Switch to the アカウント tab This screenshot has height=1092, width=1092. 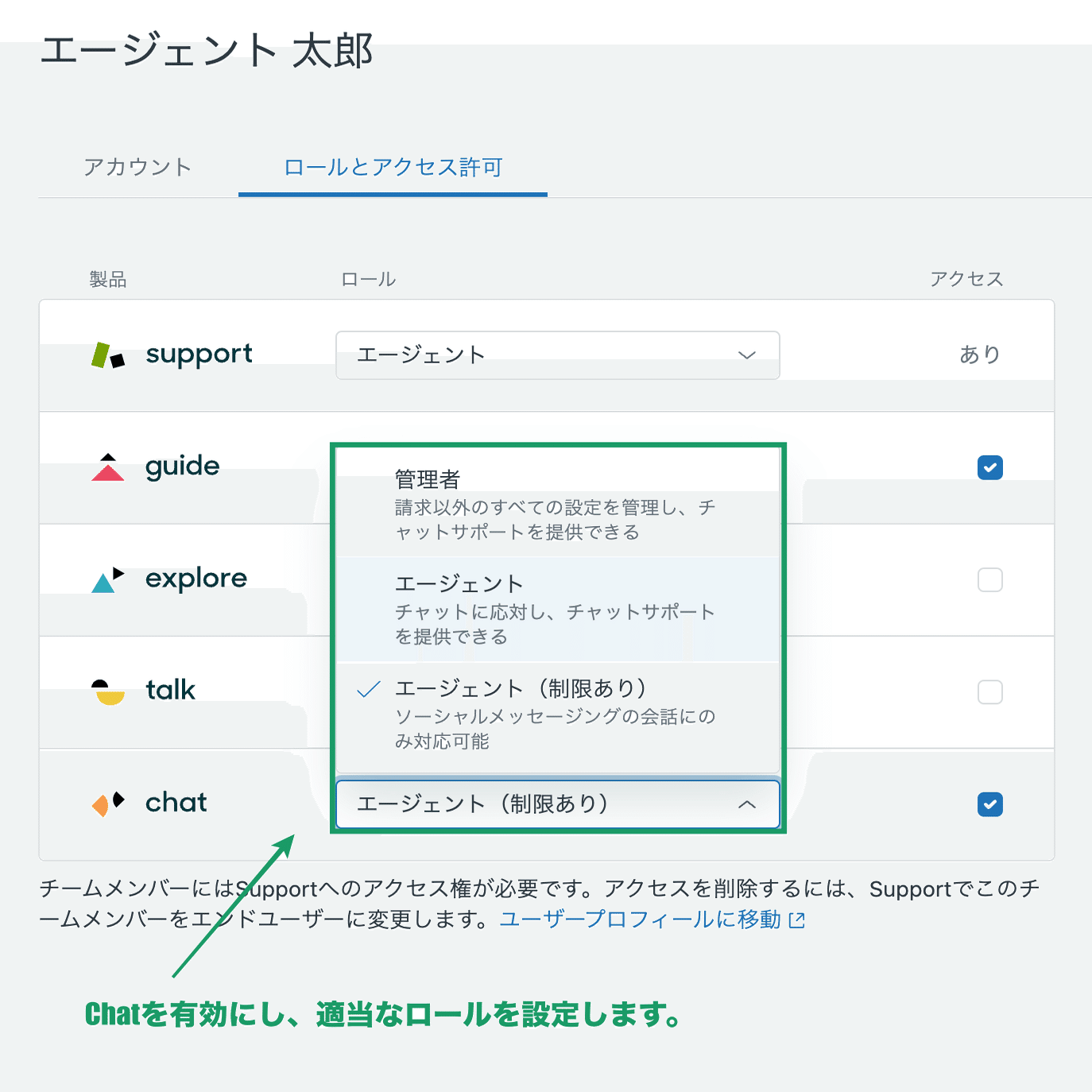137,168
